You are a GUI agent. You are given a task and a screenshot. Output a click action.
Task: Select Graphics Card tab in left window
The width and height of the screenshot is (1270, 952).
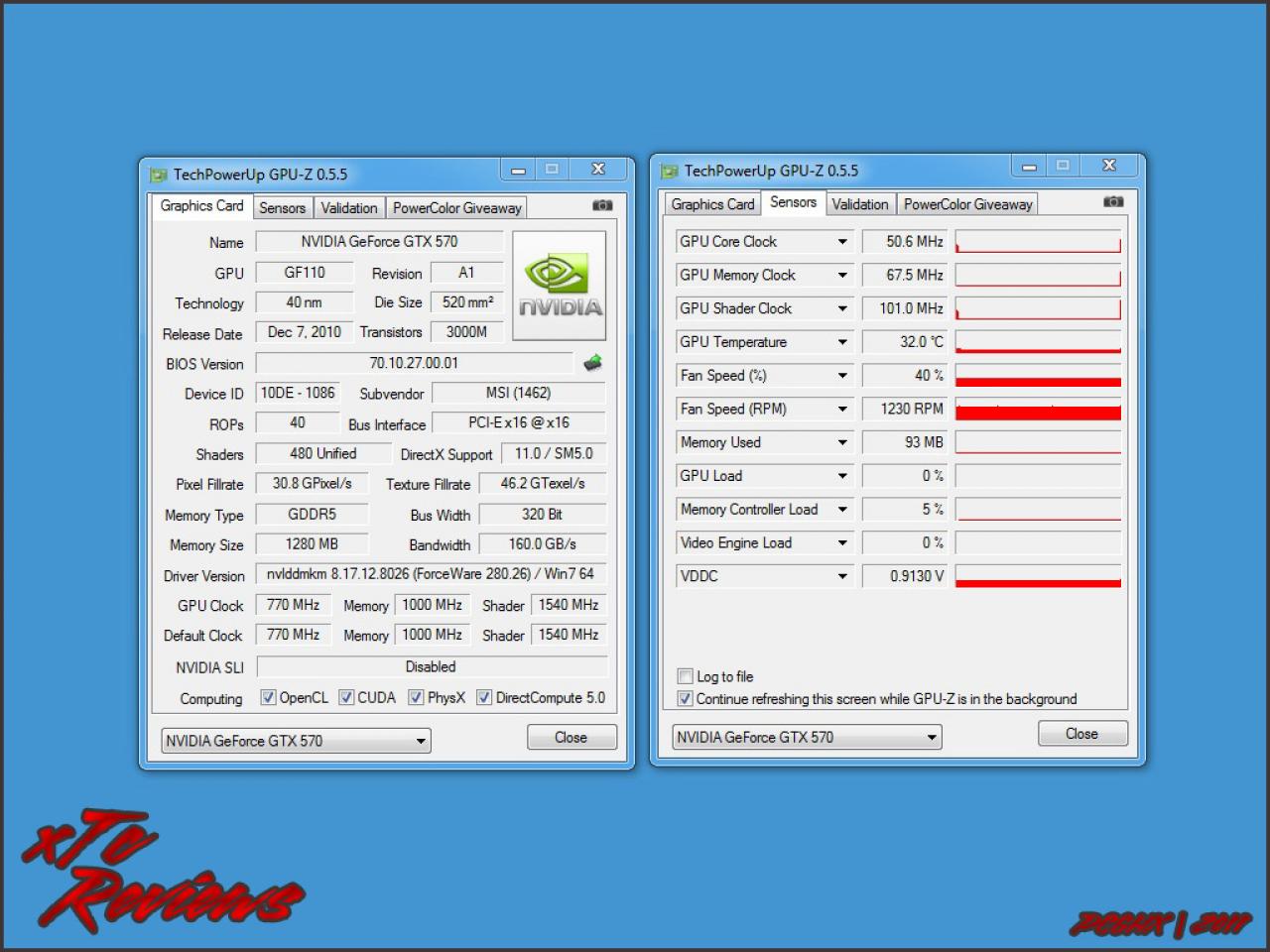click(201, 206)
